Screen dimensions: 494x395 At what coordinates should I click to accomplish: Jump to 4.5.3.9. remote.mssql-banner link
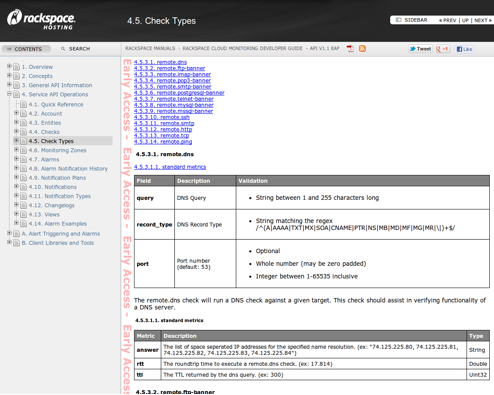point(173,111)
